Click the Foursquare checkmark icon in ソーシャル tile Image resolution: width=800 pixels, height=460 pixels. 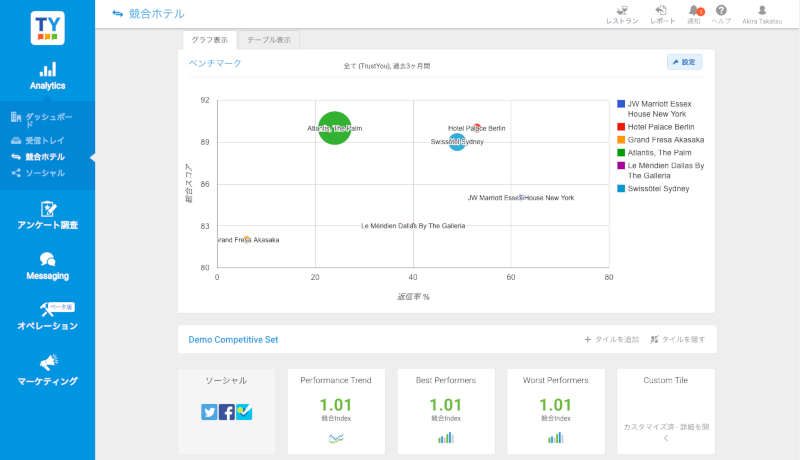244,412
